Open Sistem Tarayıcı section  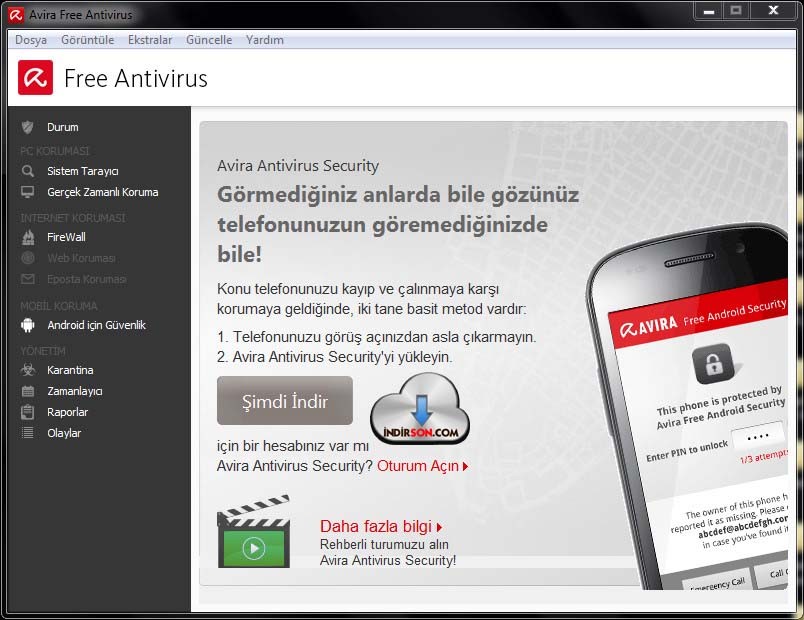[x=83, y=171]
